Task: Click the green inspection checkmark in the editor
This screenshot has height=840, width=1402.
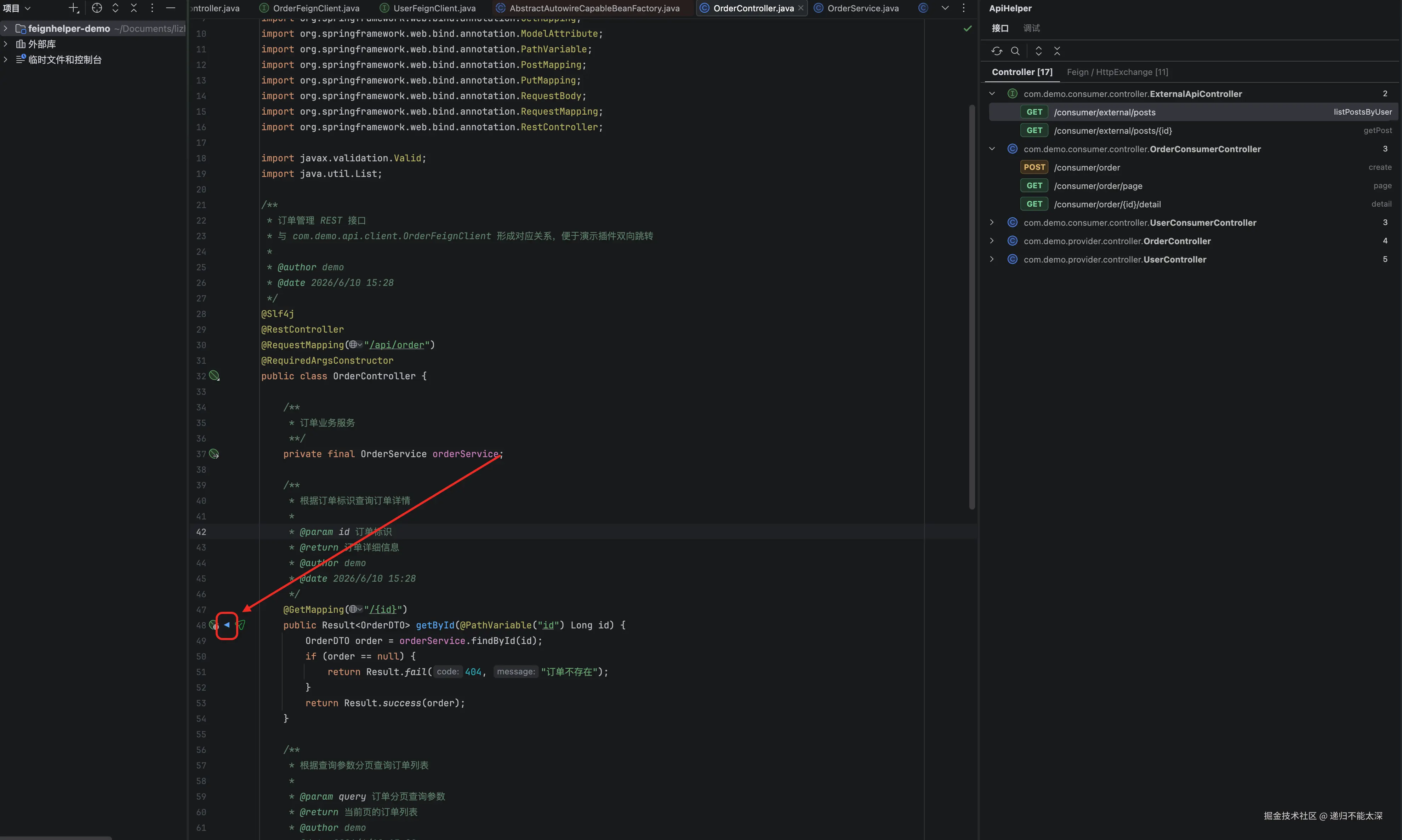Action: point(968,28)
